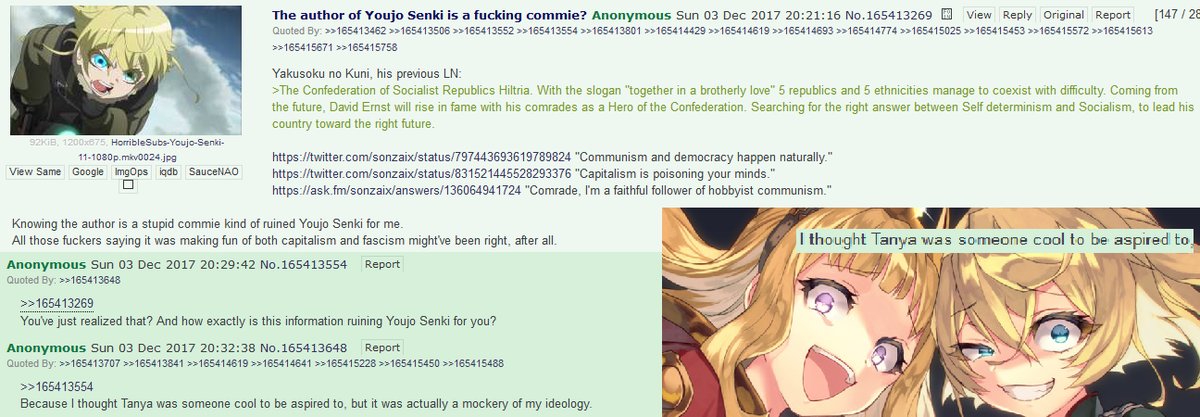
Task: Click the small icon beside No.165413269
Action: 948,15
